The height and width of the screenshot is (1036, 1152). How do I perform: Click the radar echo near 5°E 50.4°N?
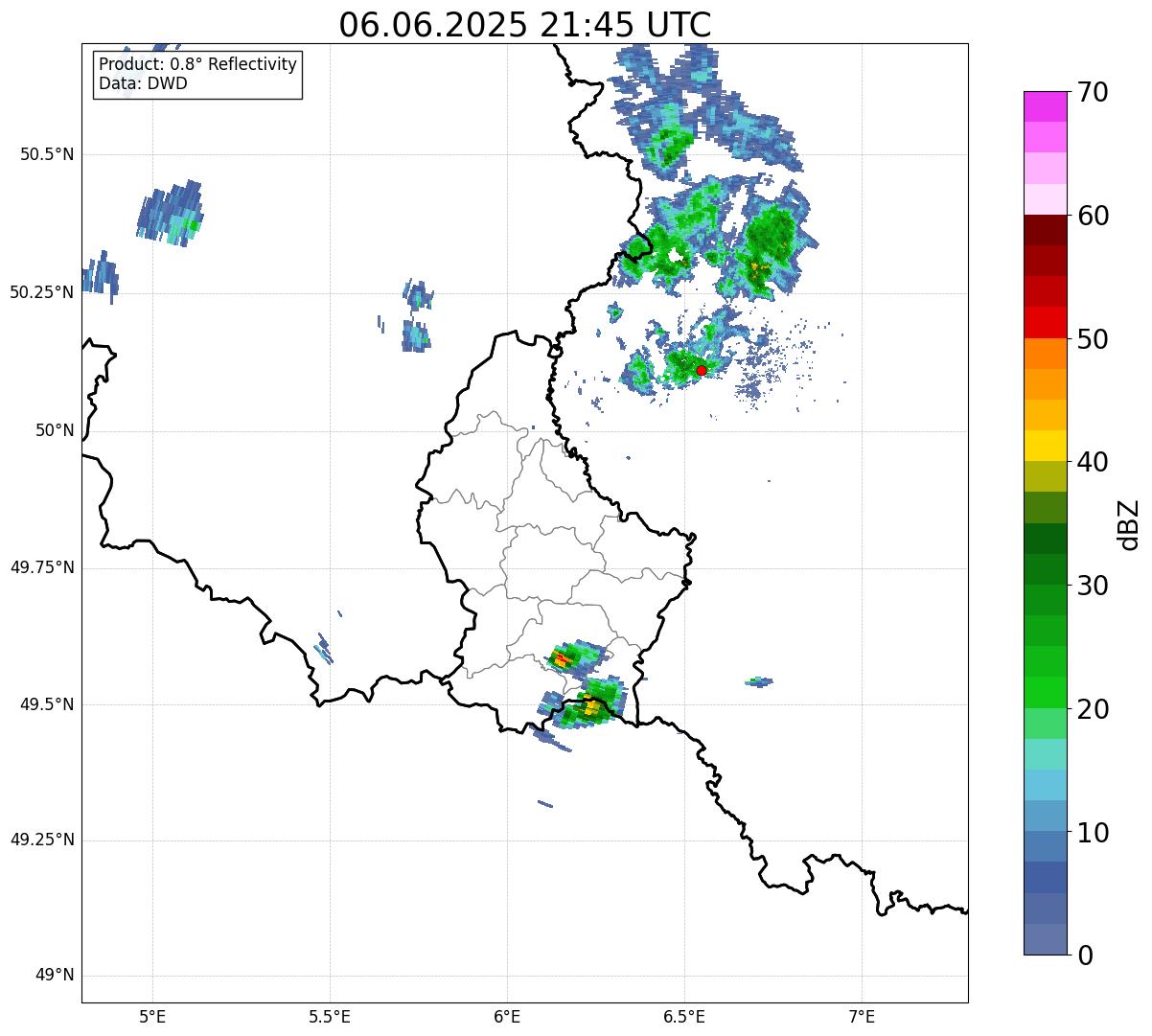(x=171, y=213)
